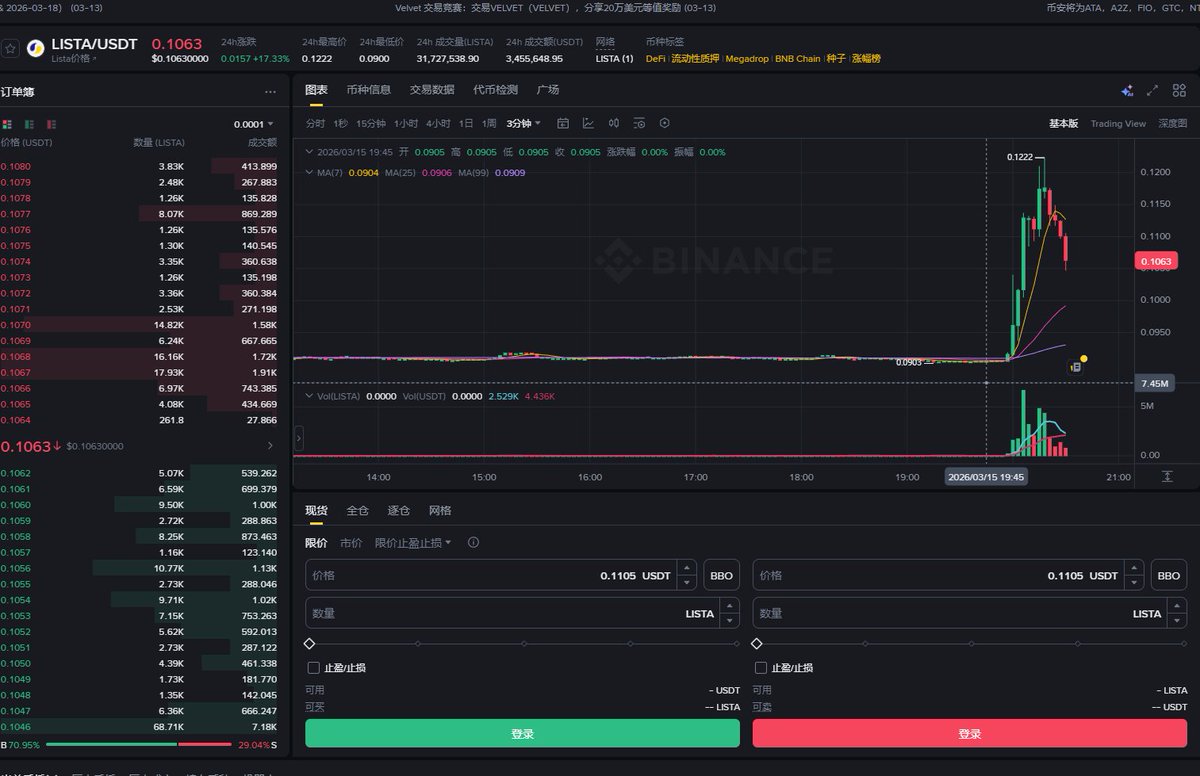This screenshot has height=776, width=1200.
Task: Switch chart to Trading View mode
Action: pyautogui.click(x=1118, y=124)
